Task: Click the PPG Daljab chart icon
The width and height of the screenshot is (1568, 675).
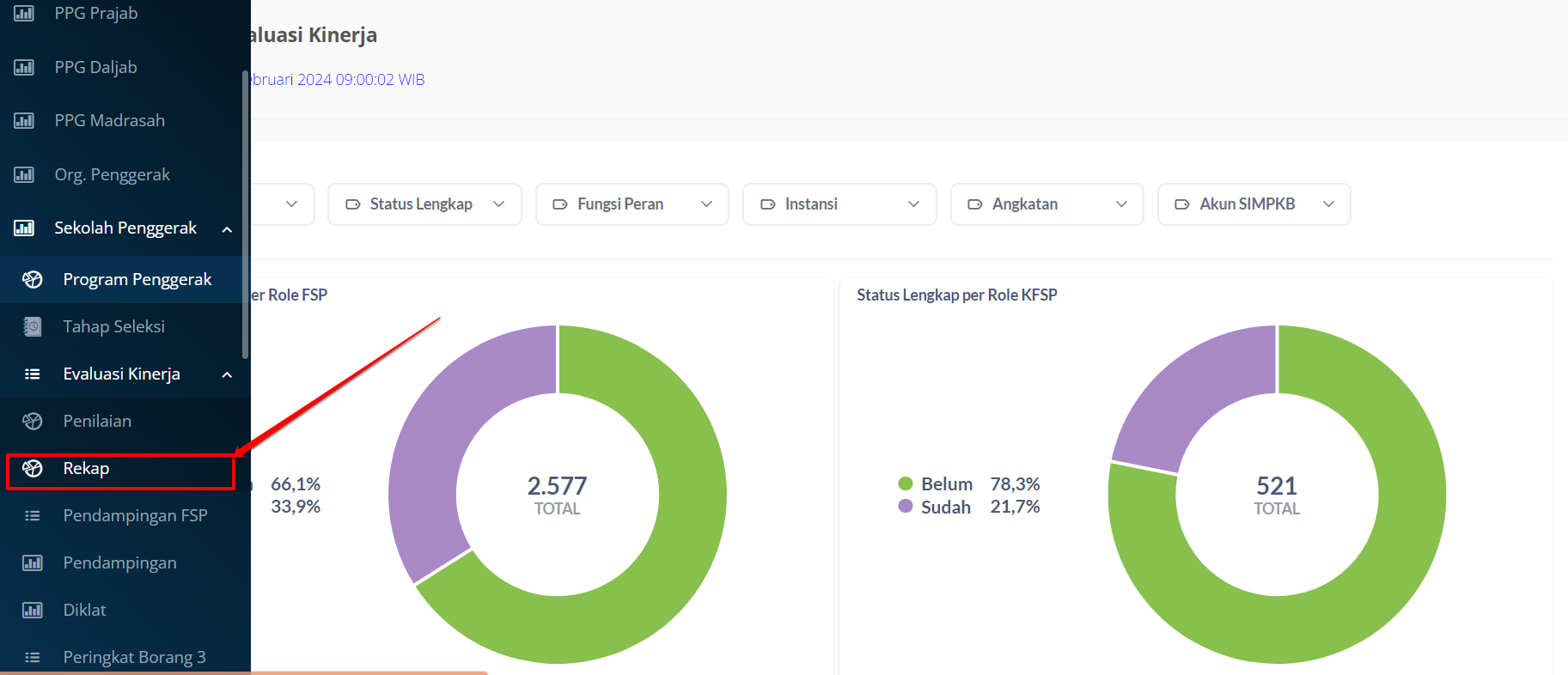Action: (24, 67)
